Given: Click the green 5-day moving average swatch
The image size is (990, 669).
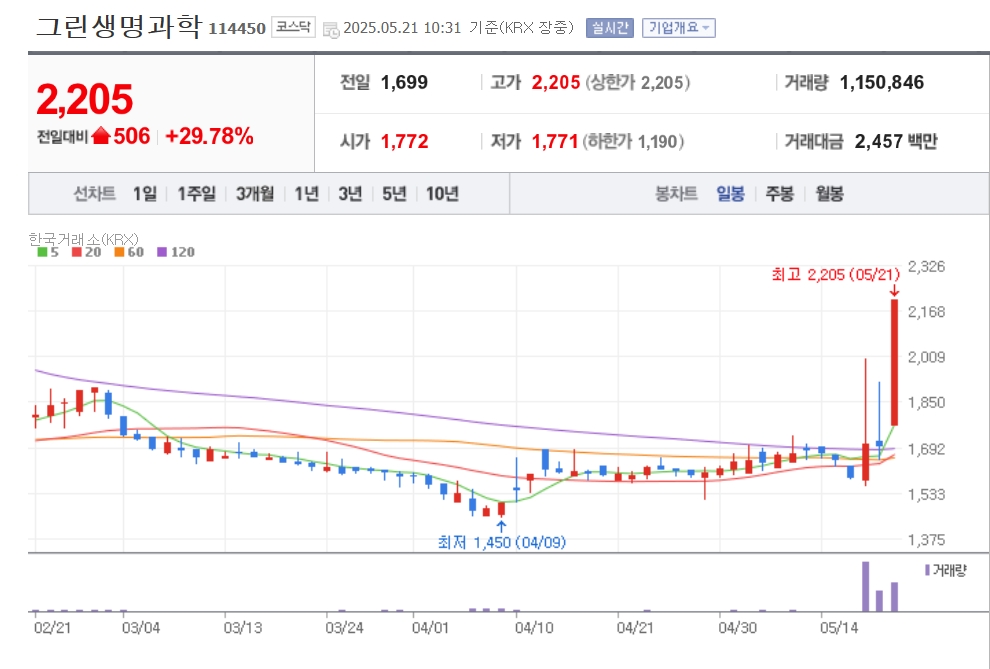Looking at the screenshot, I should 41,252.
